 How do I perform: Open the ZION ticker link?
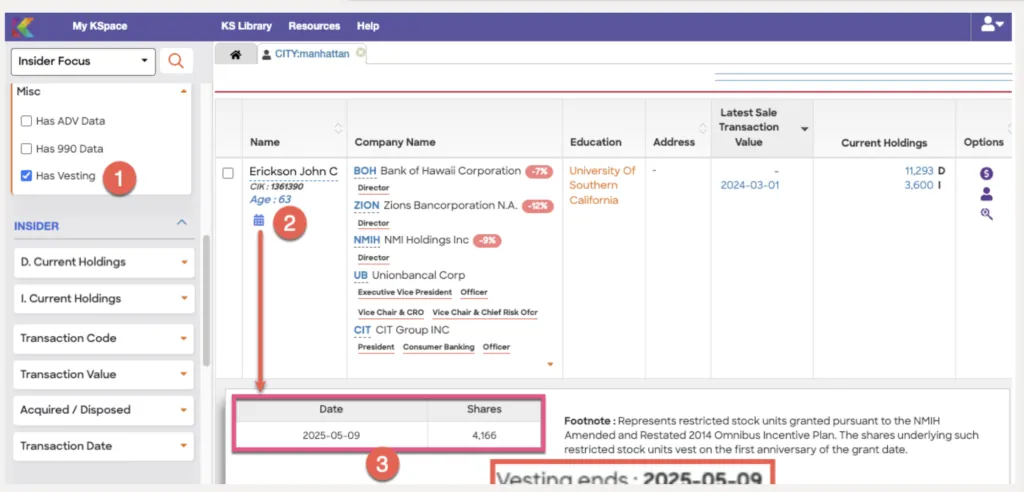point(366,206)
